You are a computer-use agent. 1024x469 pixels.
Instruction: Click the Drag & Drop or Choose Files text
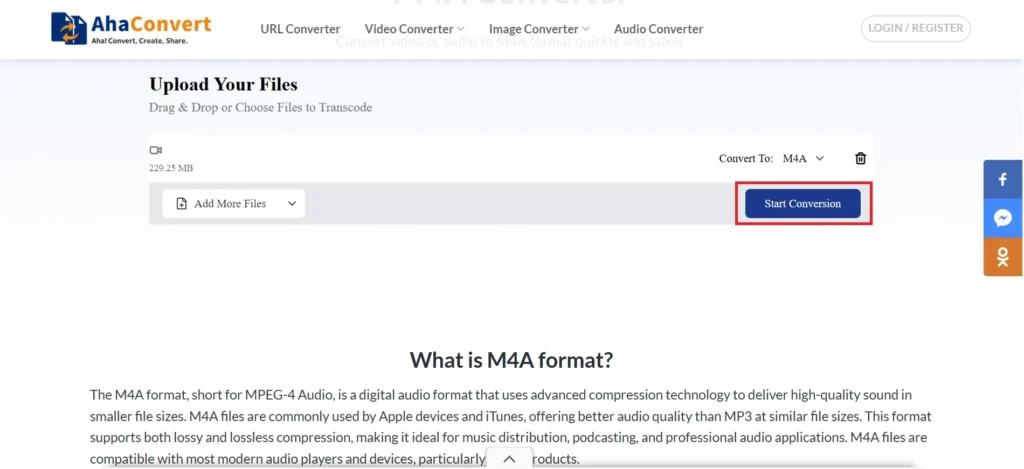pyautogui.click(x=260, y=107)
